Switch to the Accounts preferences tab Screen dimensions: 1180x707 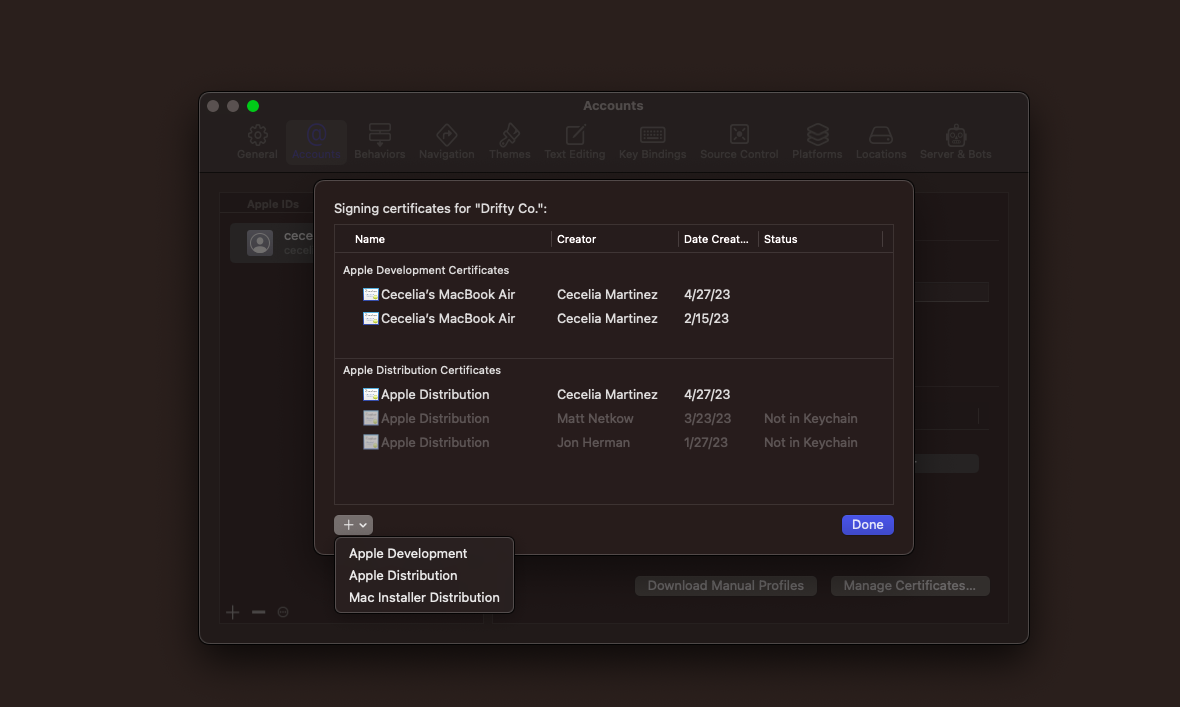[x=316, y=142]
